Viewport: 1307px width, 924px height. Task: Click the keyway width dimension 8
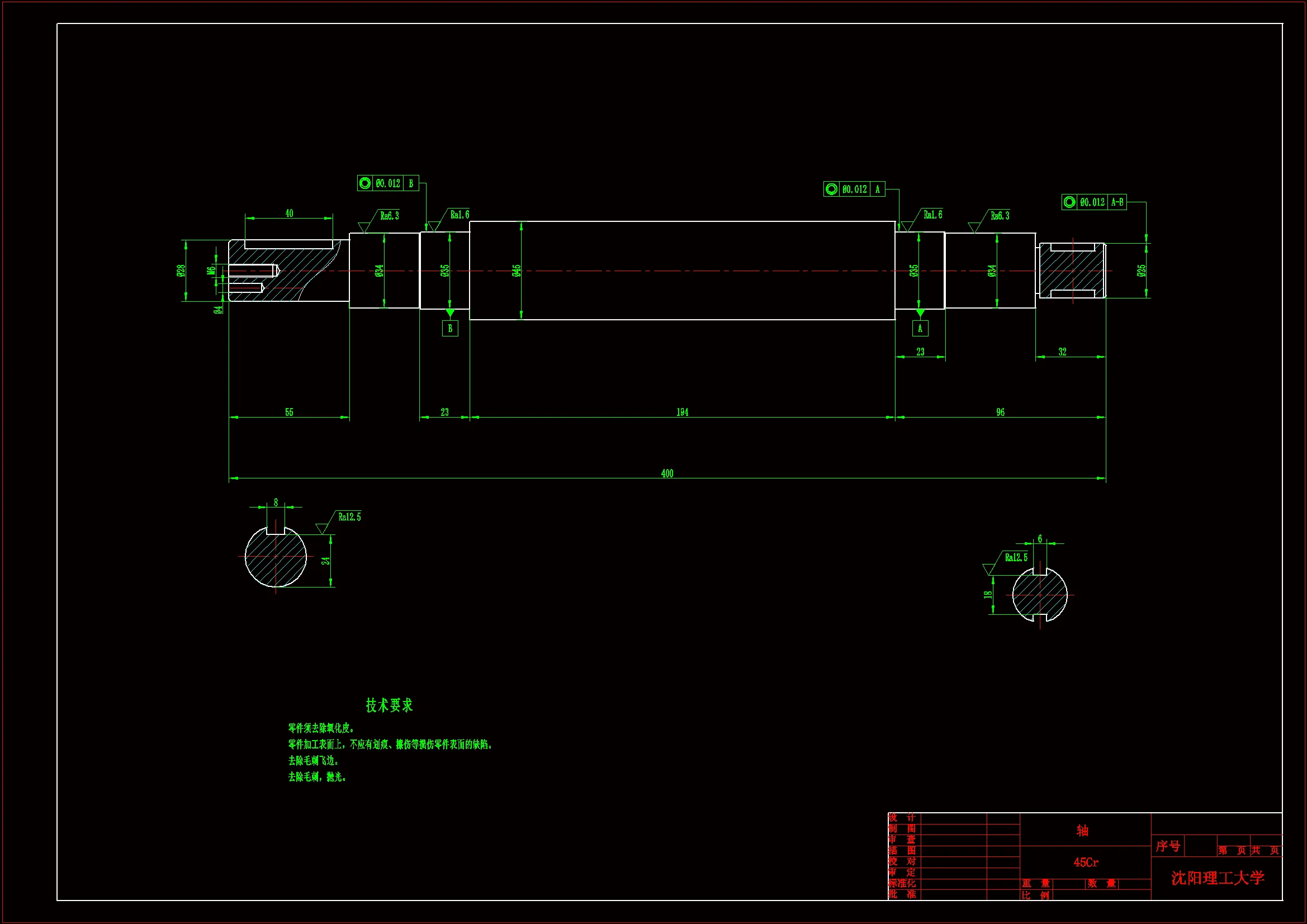(276, 502)
